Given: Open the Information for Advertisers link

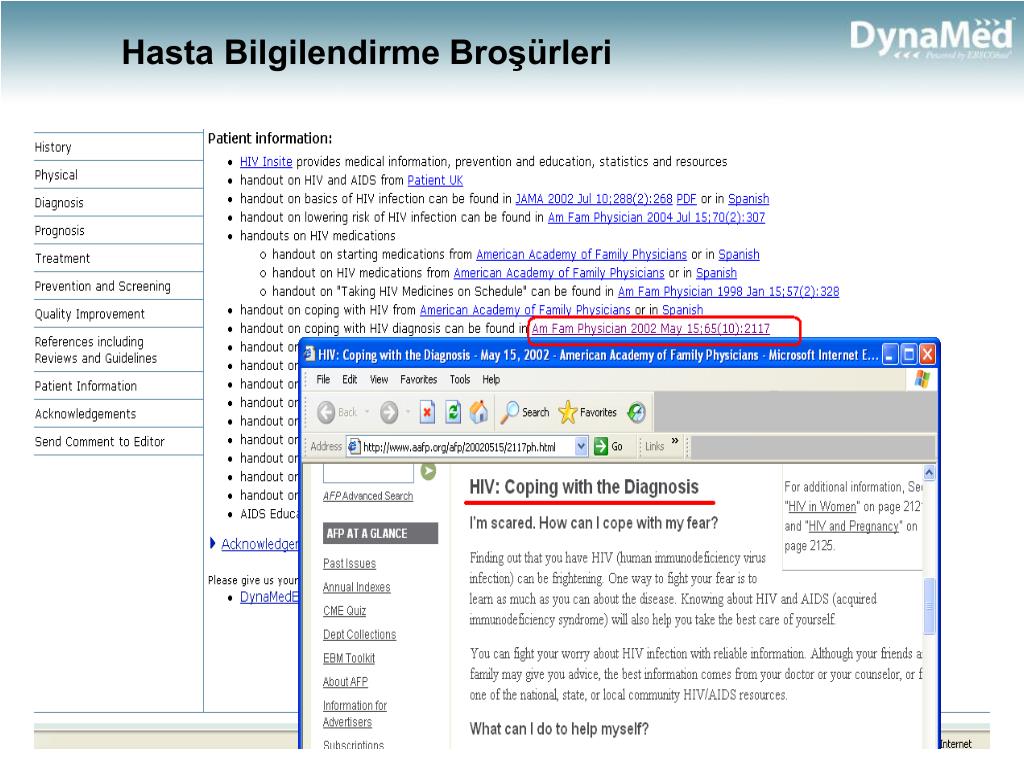Looking at the screenshot, I should click(x=355, y=714).
